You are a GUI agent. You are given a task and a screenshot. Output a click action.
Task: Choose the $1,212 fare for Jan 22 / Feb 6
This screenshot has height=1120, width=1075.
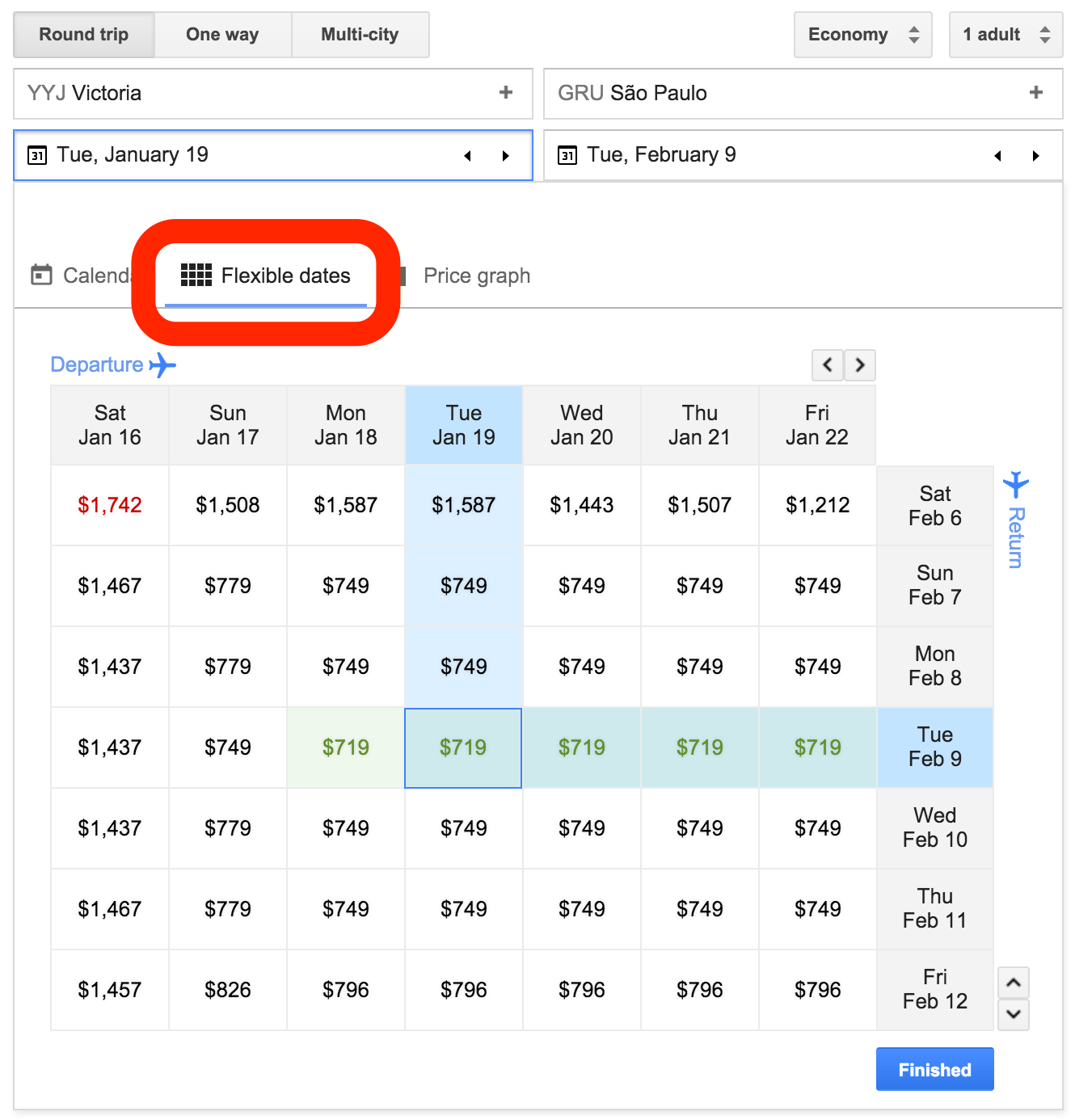pyautogui.click(x=818, y=505)
